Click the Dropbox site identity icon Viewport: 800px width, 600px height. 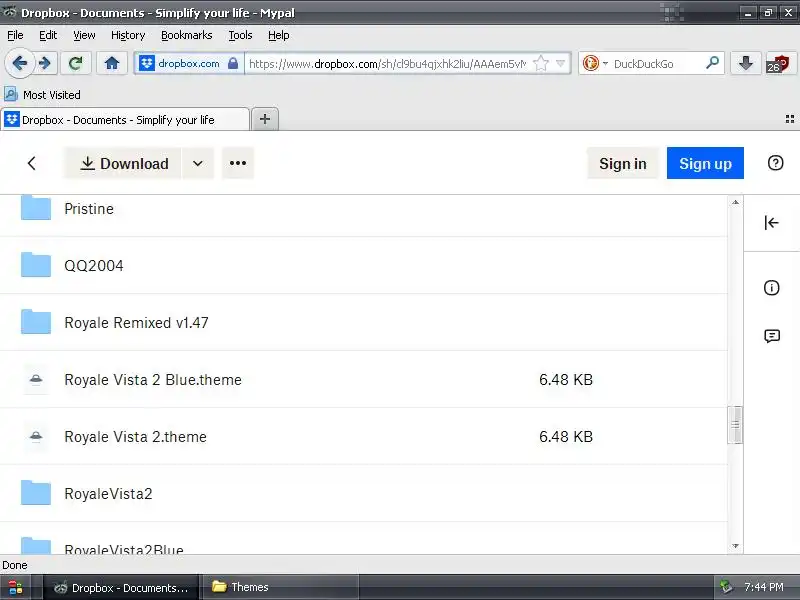(147, 64)
